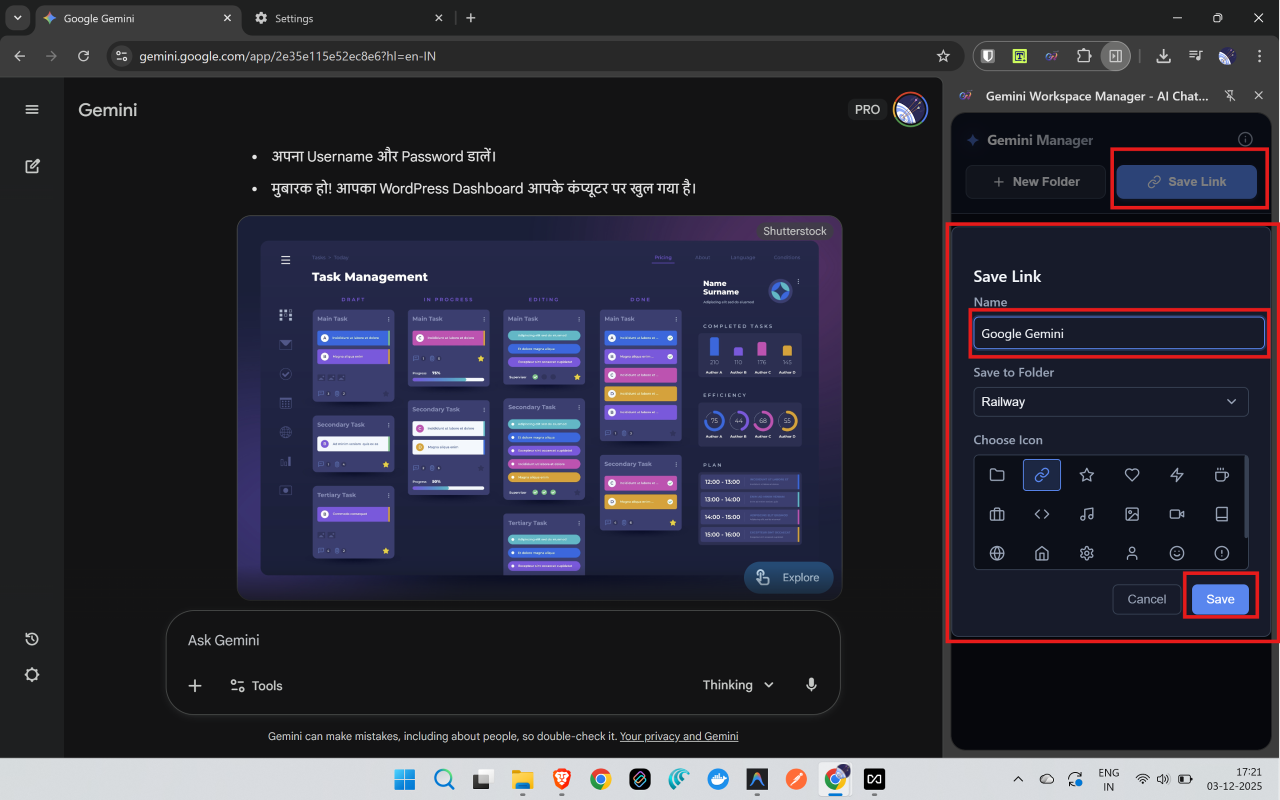Image resolution: width=1280 pixels, height=800 pixels.
Task: Click the address bar URL
Action: pos(287,56)
